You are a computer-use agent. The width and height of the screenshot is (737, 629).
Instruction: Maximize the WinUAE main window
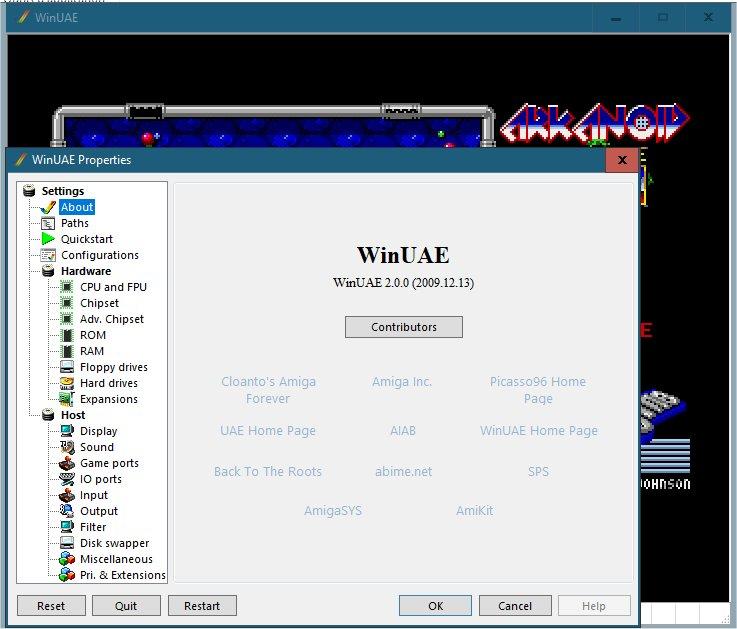pos(663,18)
